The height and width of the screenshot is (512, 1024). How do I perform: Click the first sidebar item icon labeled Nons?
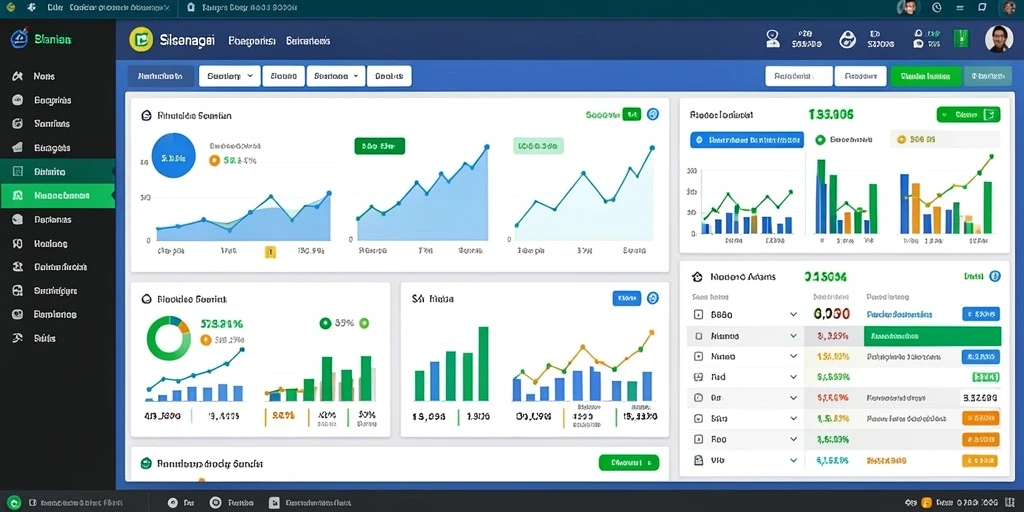pyautogui.click(x=18, y=76)
